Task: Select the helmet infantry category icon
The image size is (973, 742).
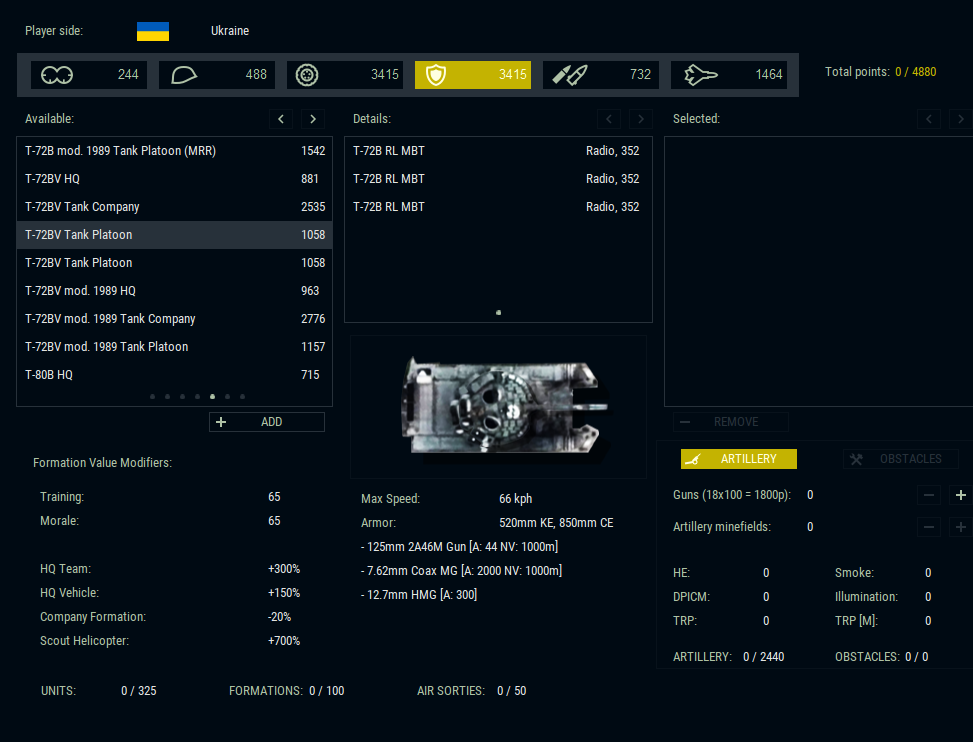Action: [184, 75]
